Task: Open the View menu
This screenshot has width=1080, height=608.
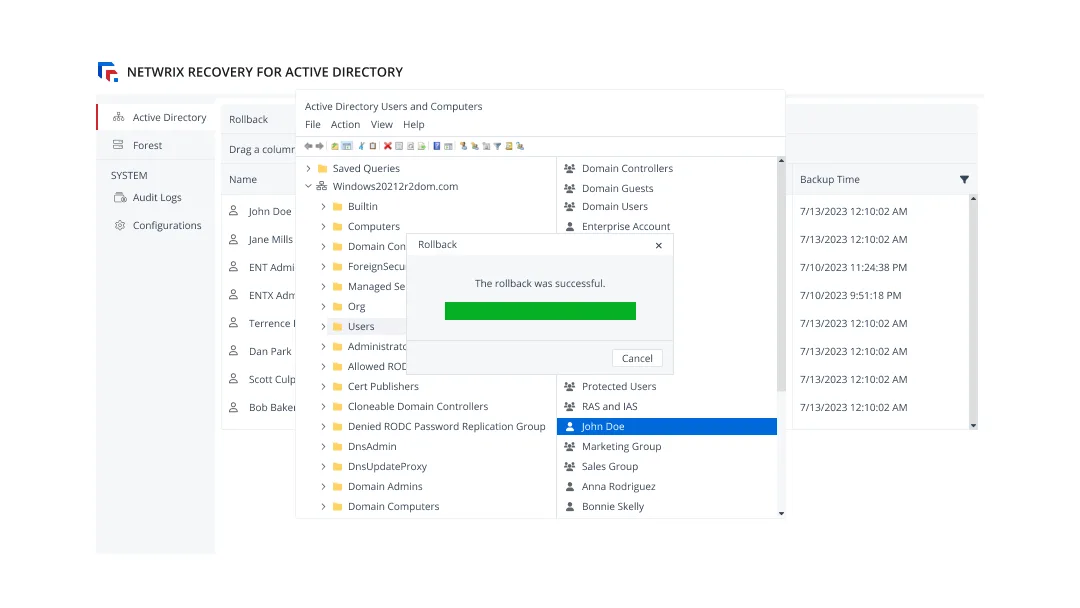Action: [382, 125]
